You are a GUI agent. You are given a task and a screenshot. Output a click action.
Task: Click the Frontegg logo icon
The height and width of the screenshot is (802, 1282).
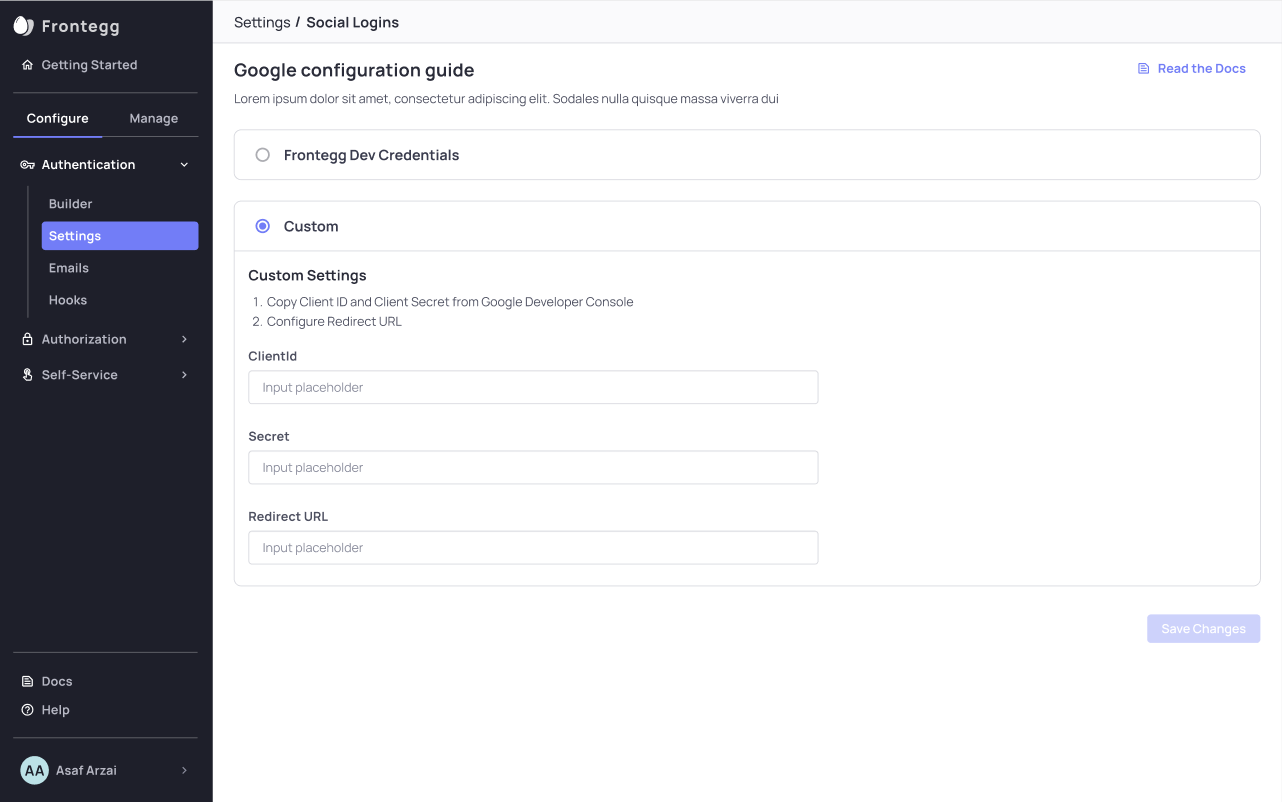23,26
